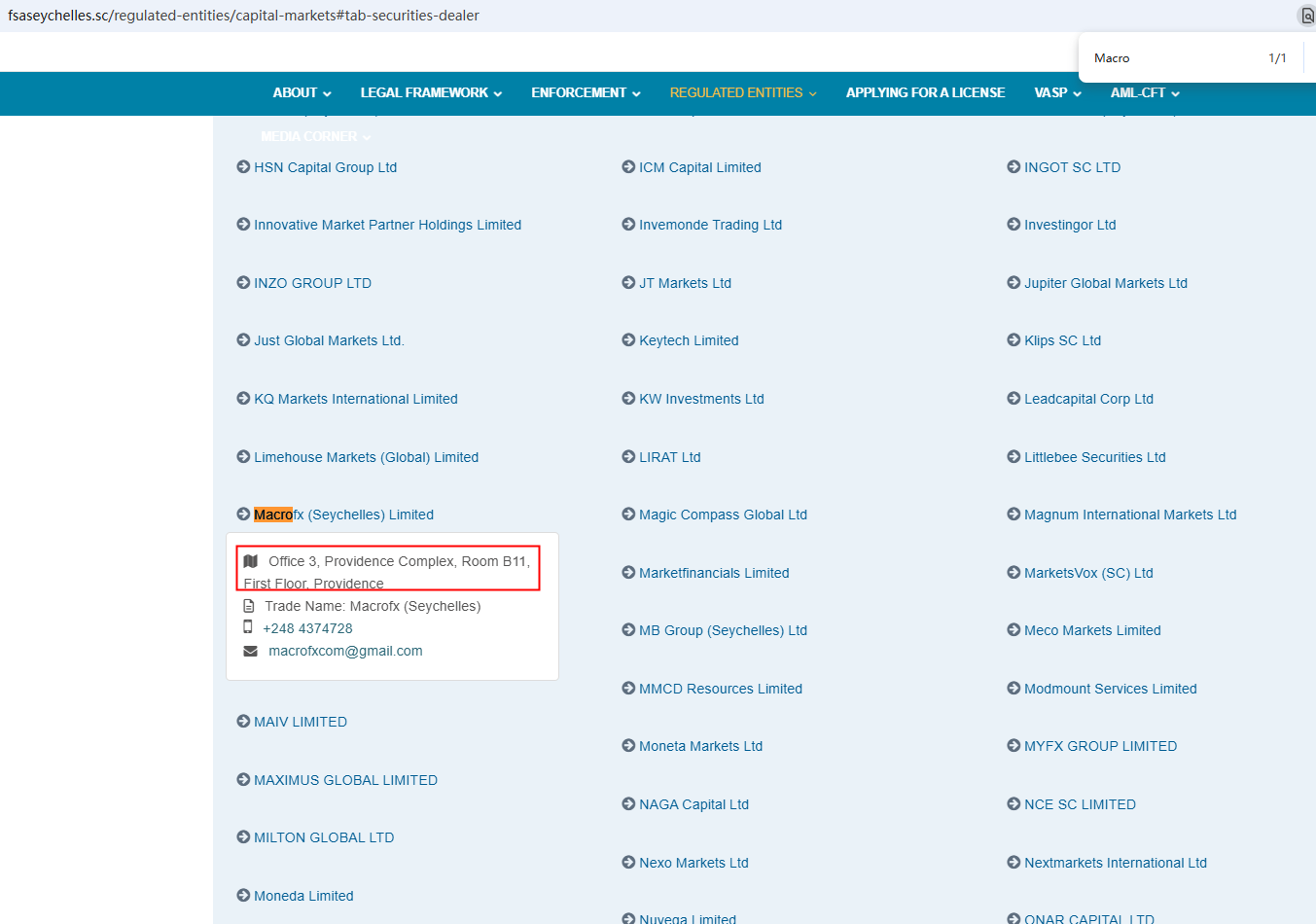
Task: Click the envelope icon beside the email address
Action: point(251,651)
